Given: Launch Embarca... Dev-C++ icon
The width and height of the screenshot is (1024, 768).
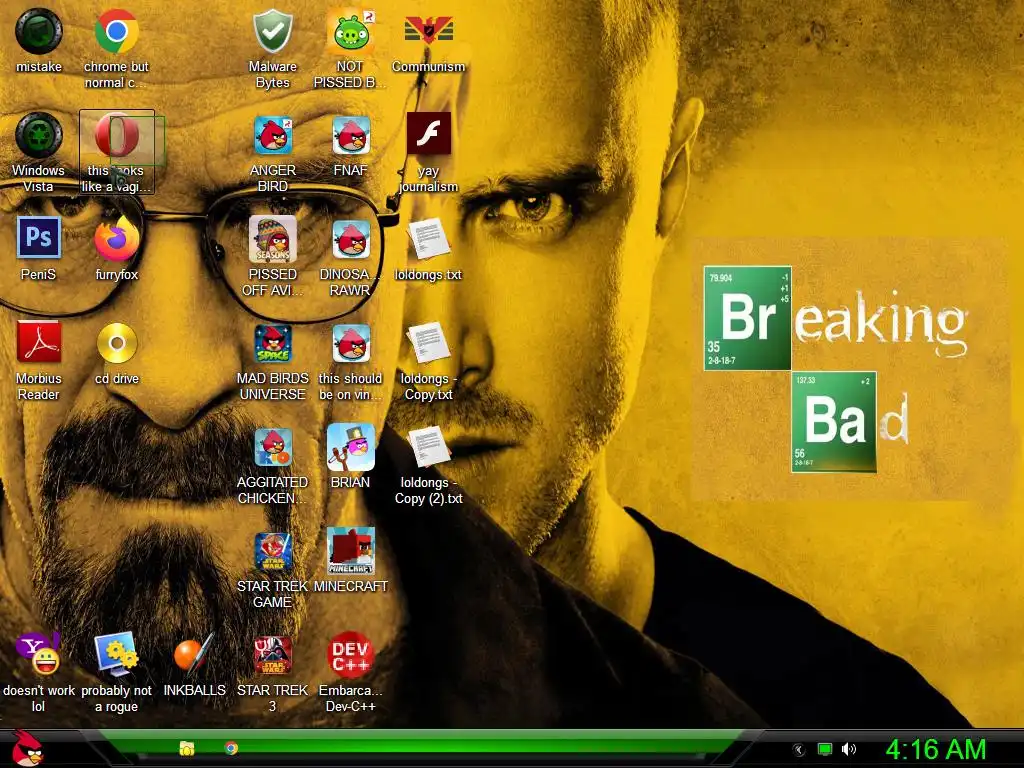Looking at the screenshot, I should (x=351, y=654).
